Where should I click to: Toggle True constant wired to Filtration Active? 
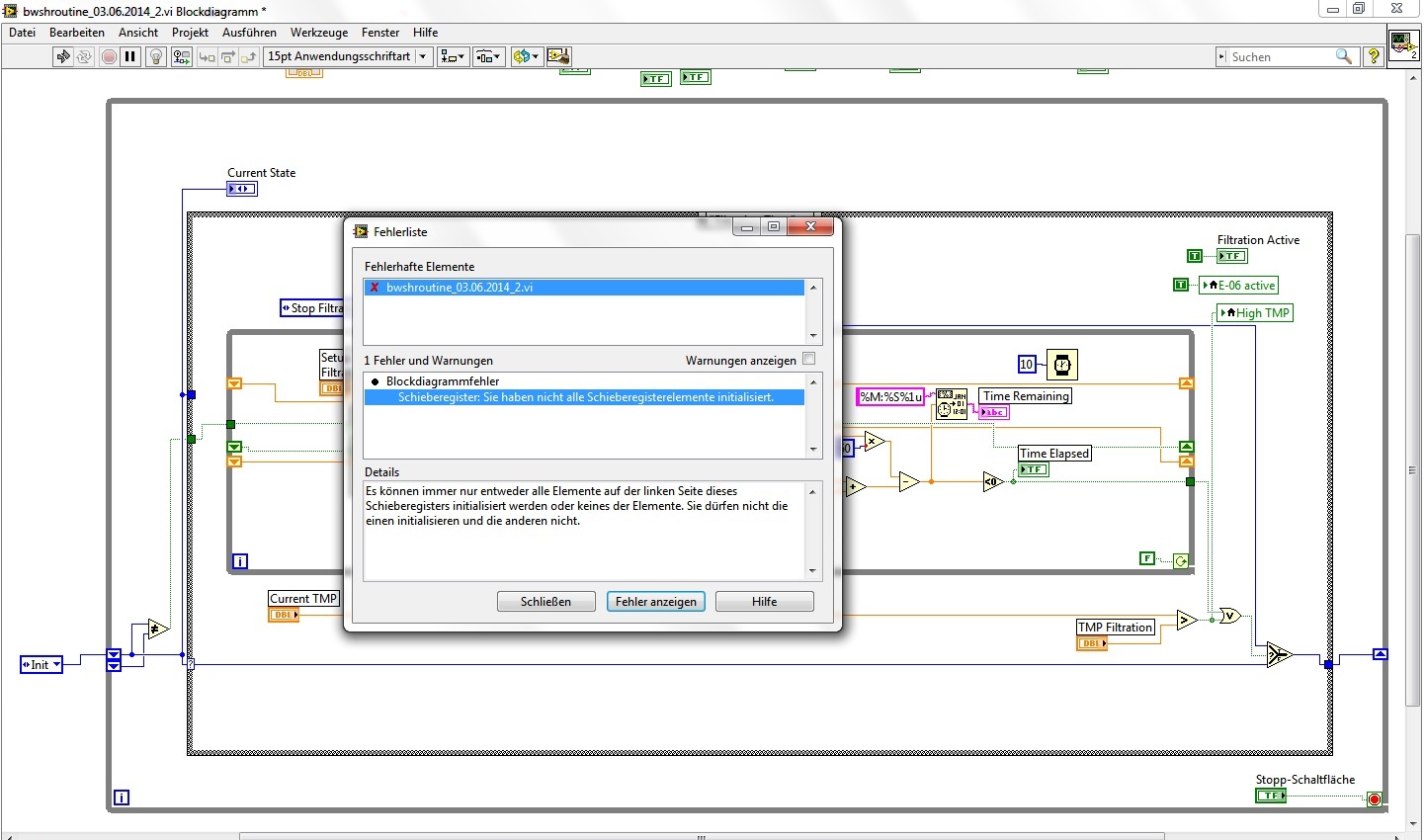tap(1195, 256)
